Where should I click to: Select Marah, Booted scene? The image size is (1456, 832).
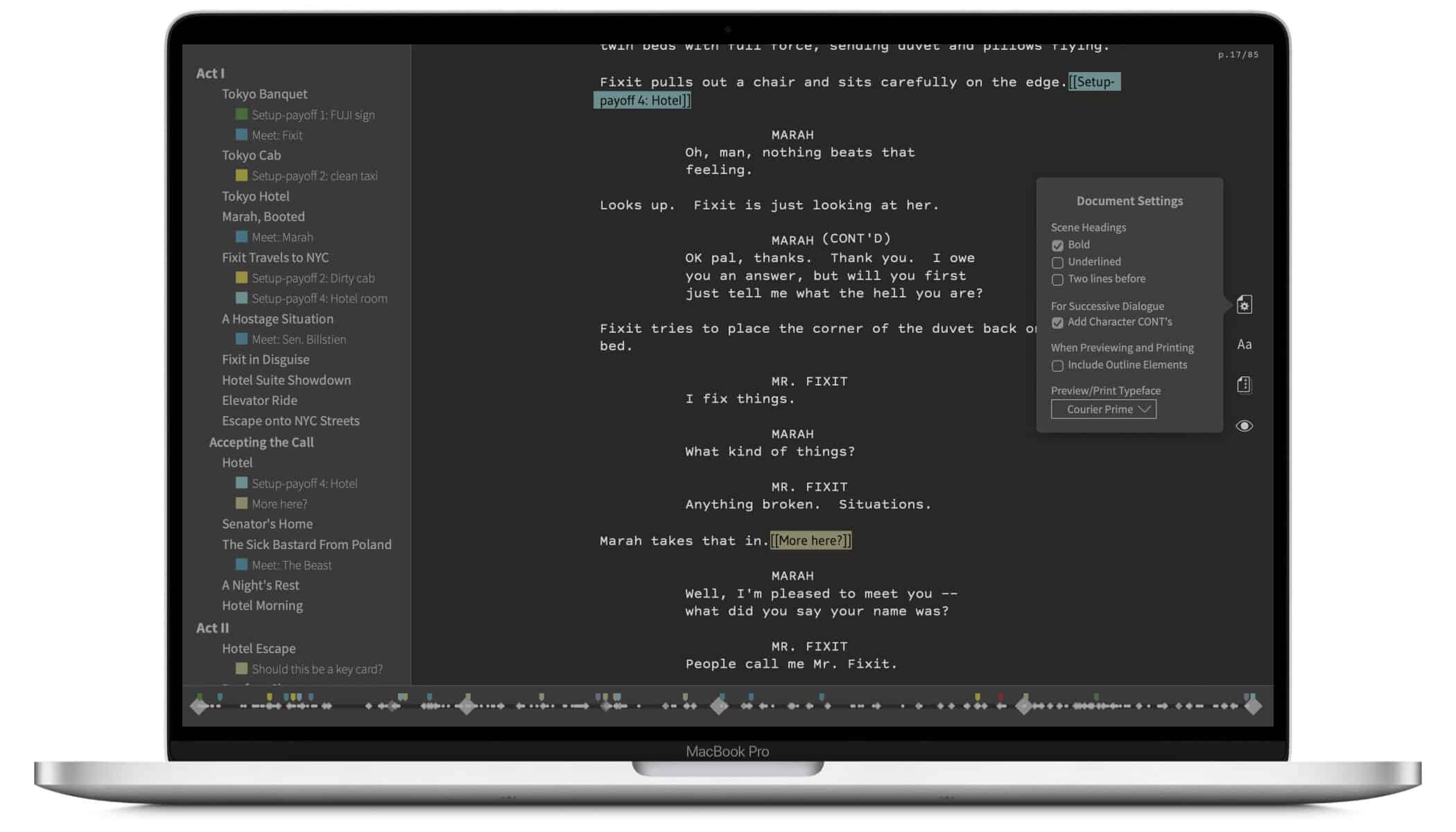[263, 216]
